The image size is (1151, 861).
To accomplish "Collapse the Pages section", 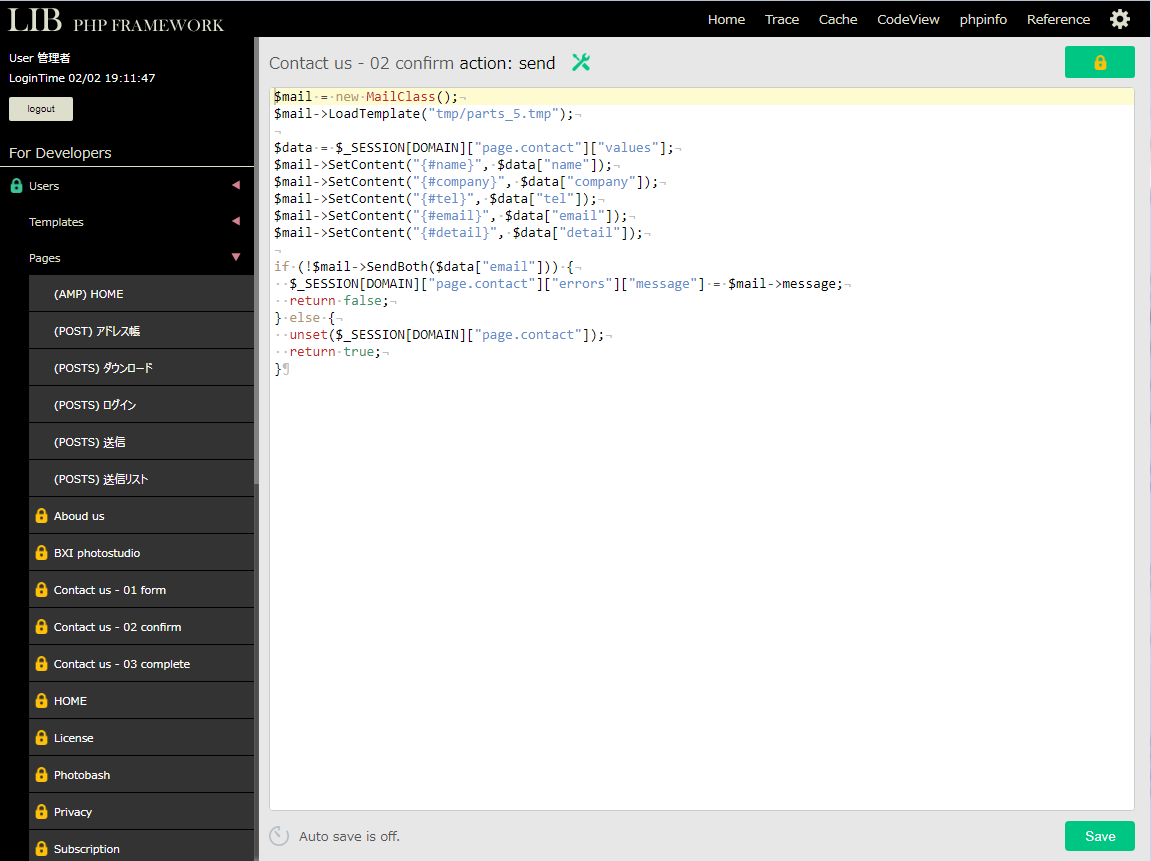I will click(x=236, y=257).
